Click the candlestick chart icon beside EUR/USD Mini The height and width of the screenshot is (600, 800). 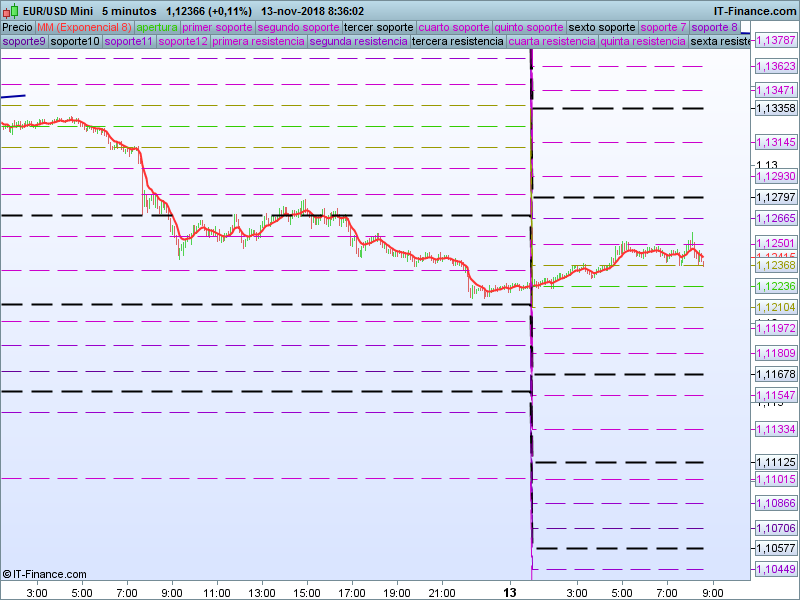[10, 11]
